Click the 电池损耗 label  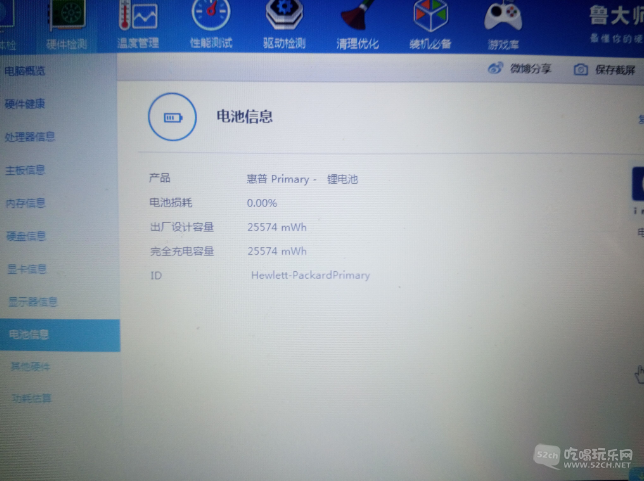pyautogui.click(x=170, y=203)
